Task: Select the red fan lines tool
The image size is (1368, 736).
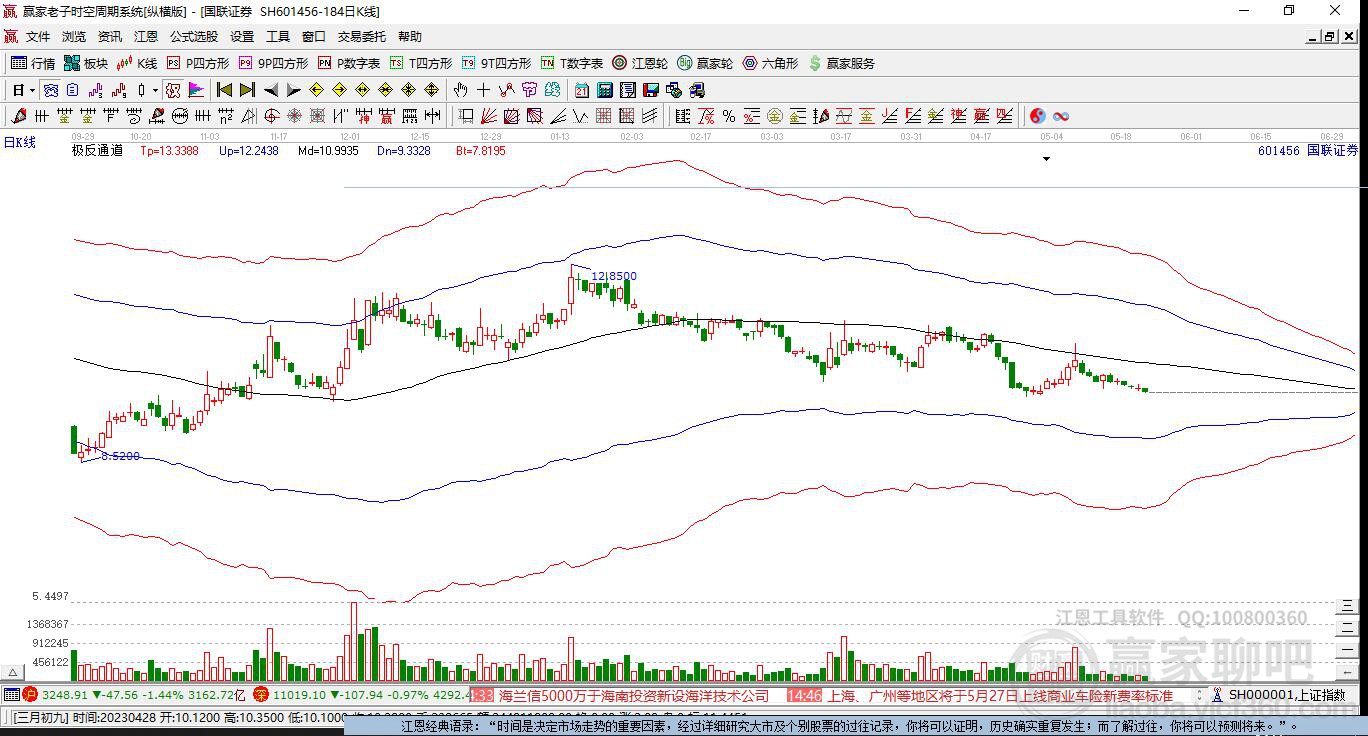Action: (x=489, y=116)
